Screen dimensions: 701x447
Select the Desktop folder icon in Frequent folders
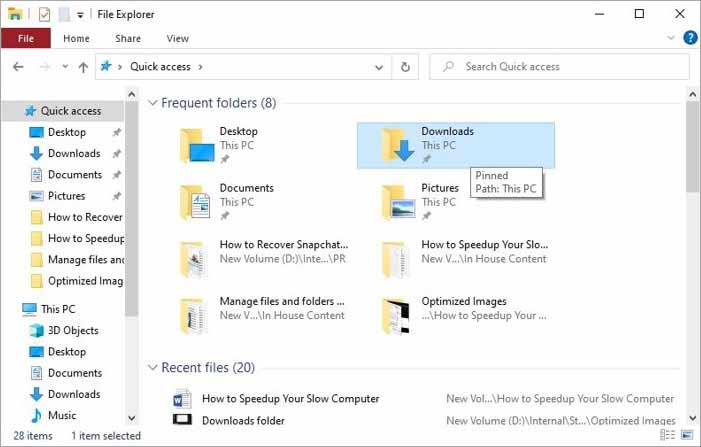point(197,145)
